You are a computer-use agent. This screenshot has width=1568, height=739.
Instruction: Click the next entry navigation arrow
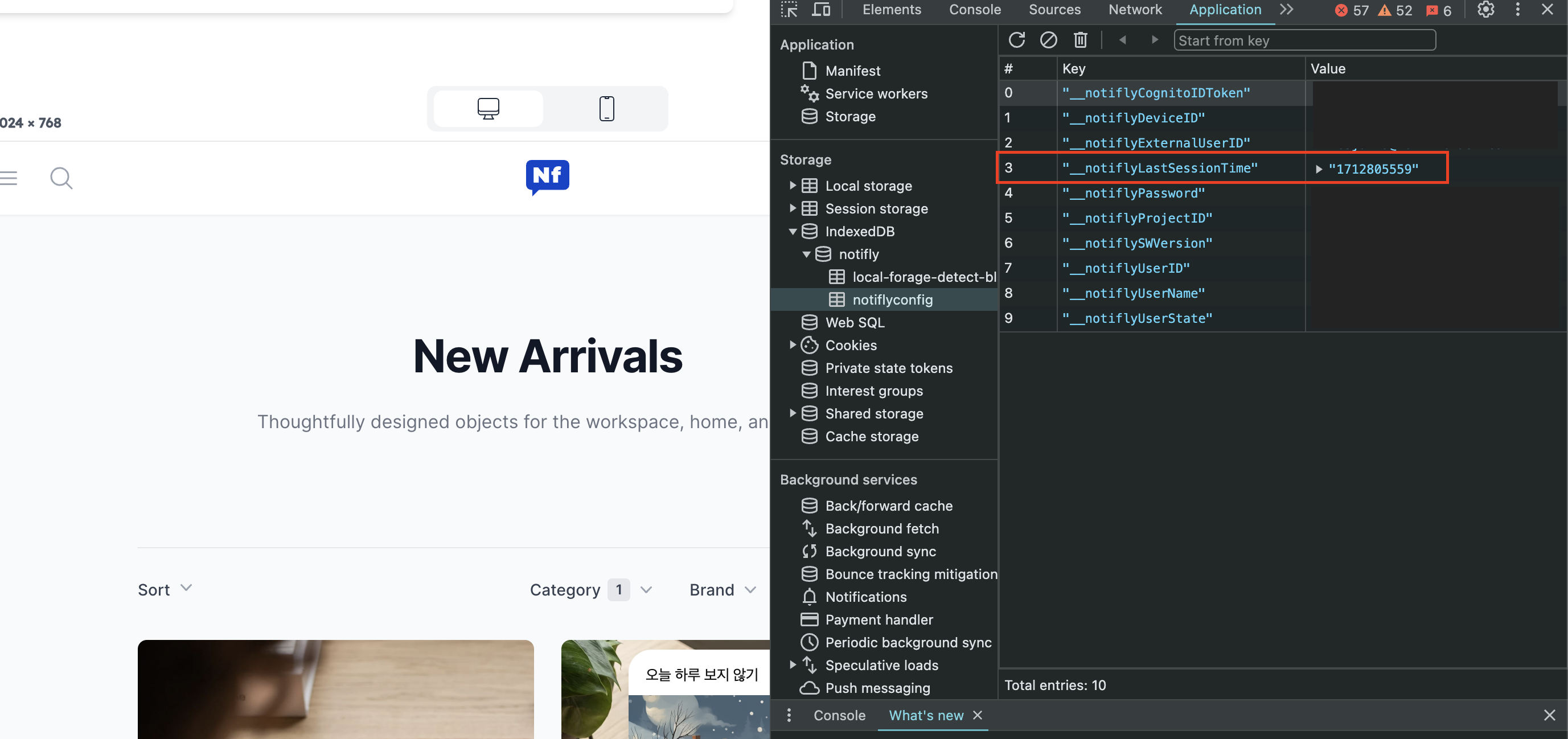click(1155, 40)
